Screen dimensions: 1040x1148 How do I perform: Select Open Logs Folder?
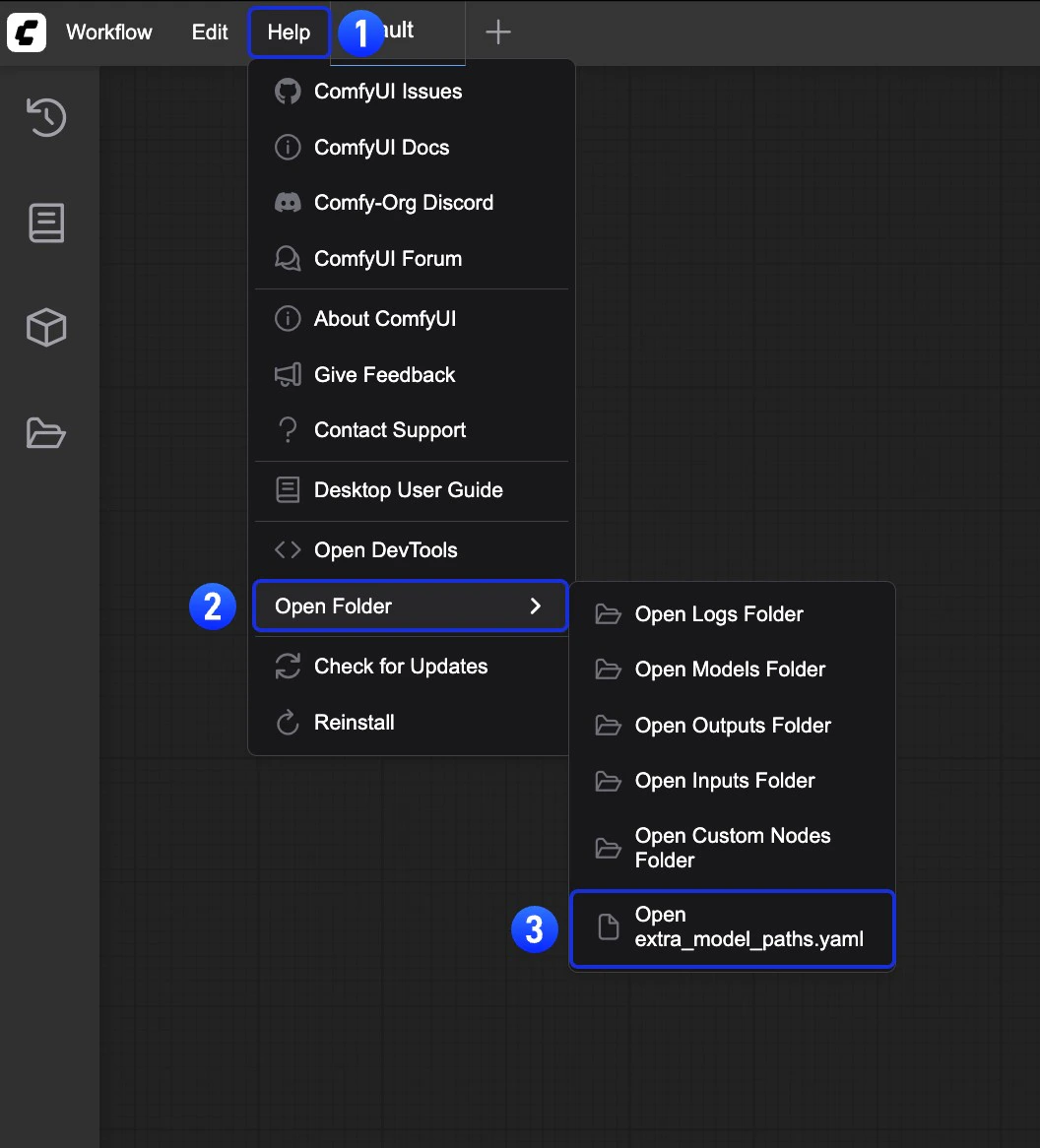732,614
